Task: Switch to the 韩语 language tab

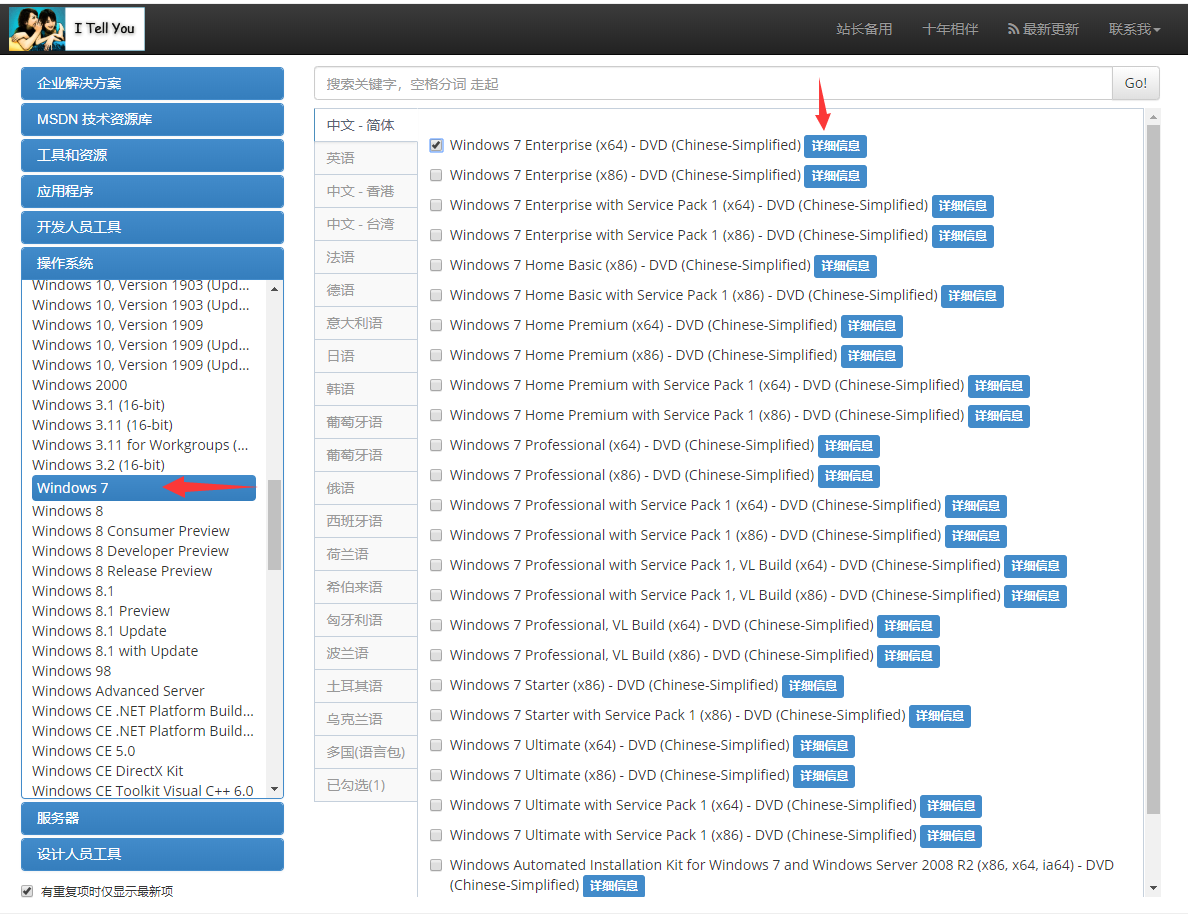Action: [x=366, y=389]
